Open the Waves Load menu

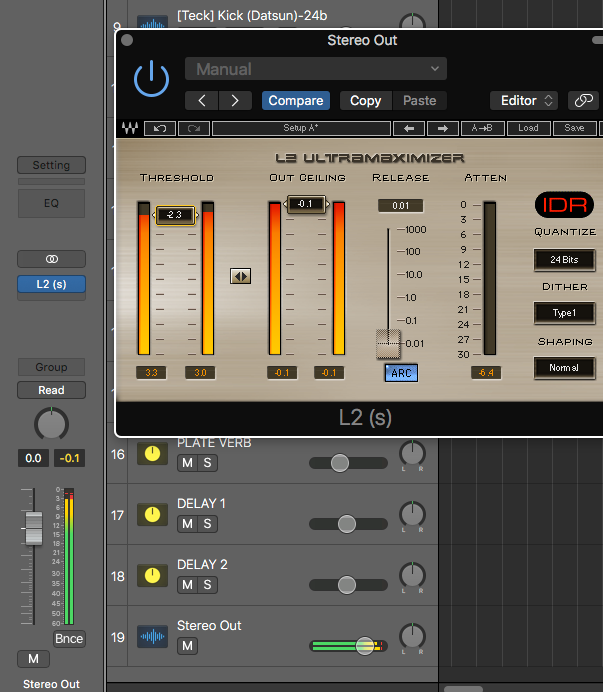coord(528,128)
